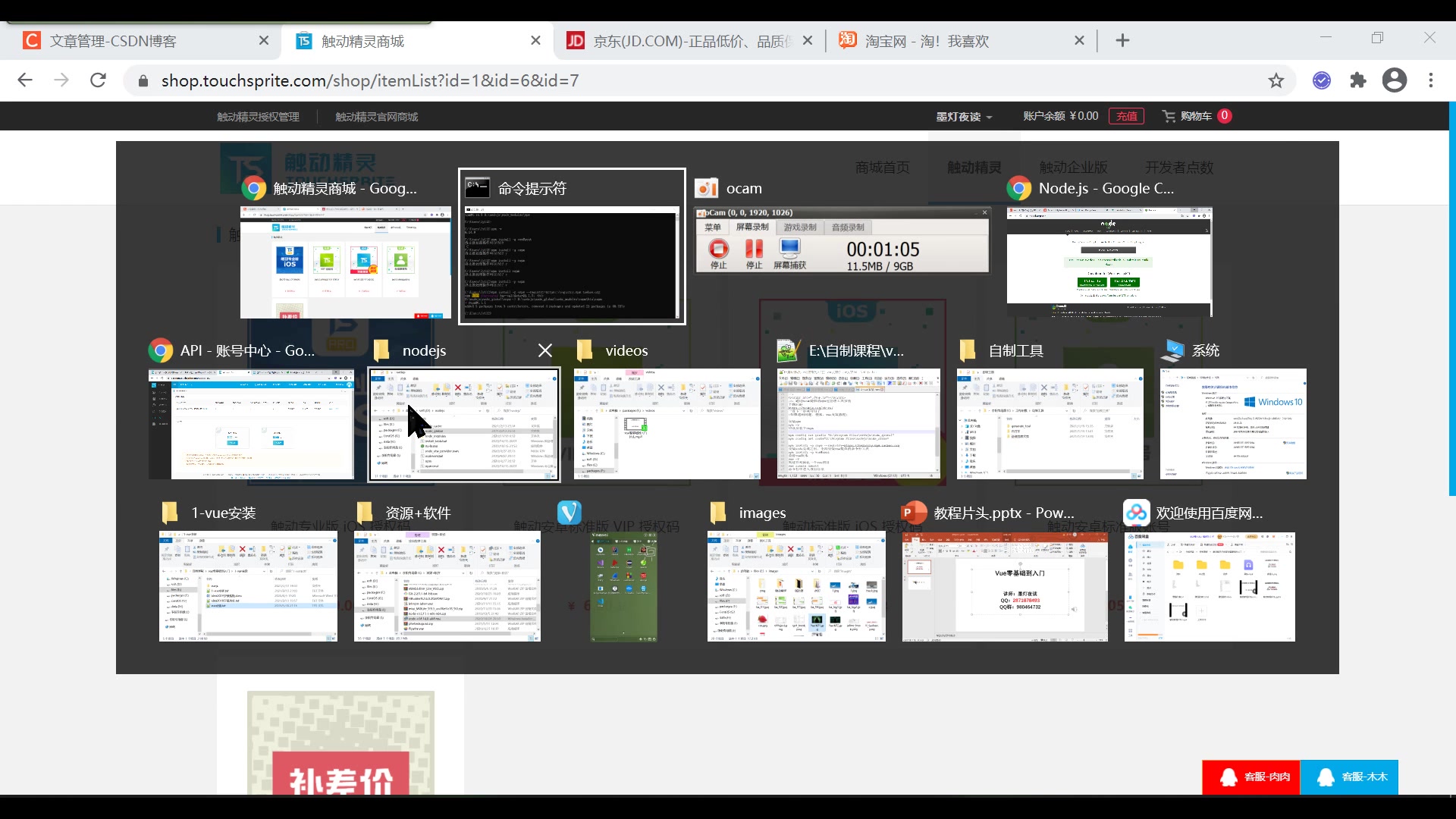The height and width of the screenshot is (819, 1456).
Task: Reload the current page
Action: point(98,80)
